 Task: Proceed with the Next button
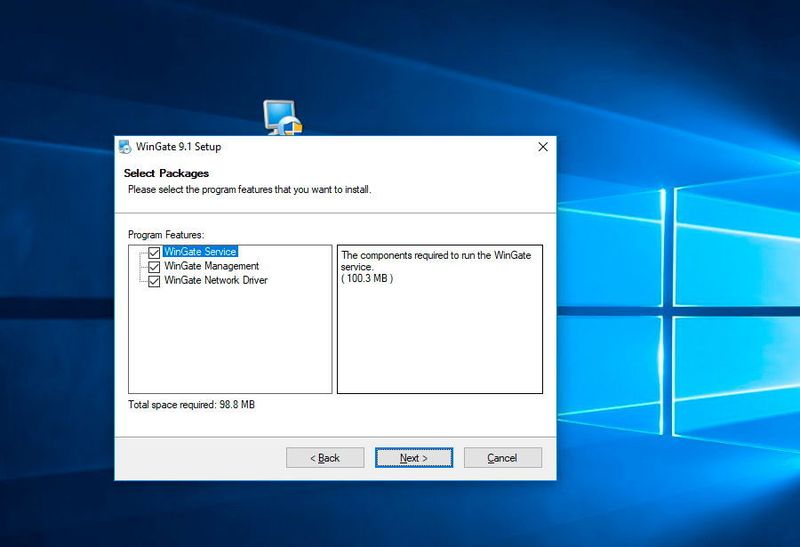click(x=414, y=458)
